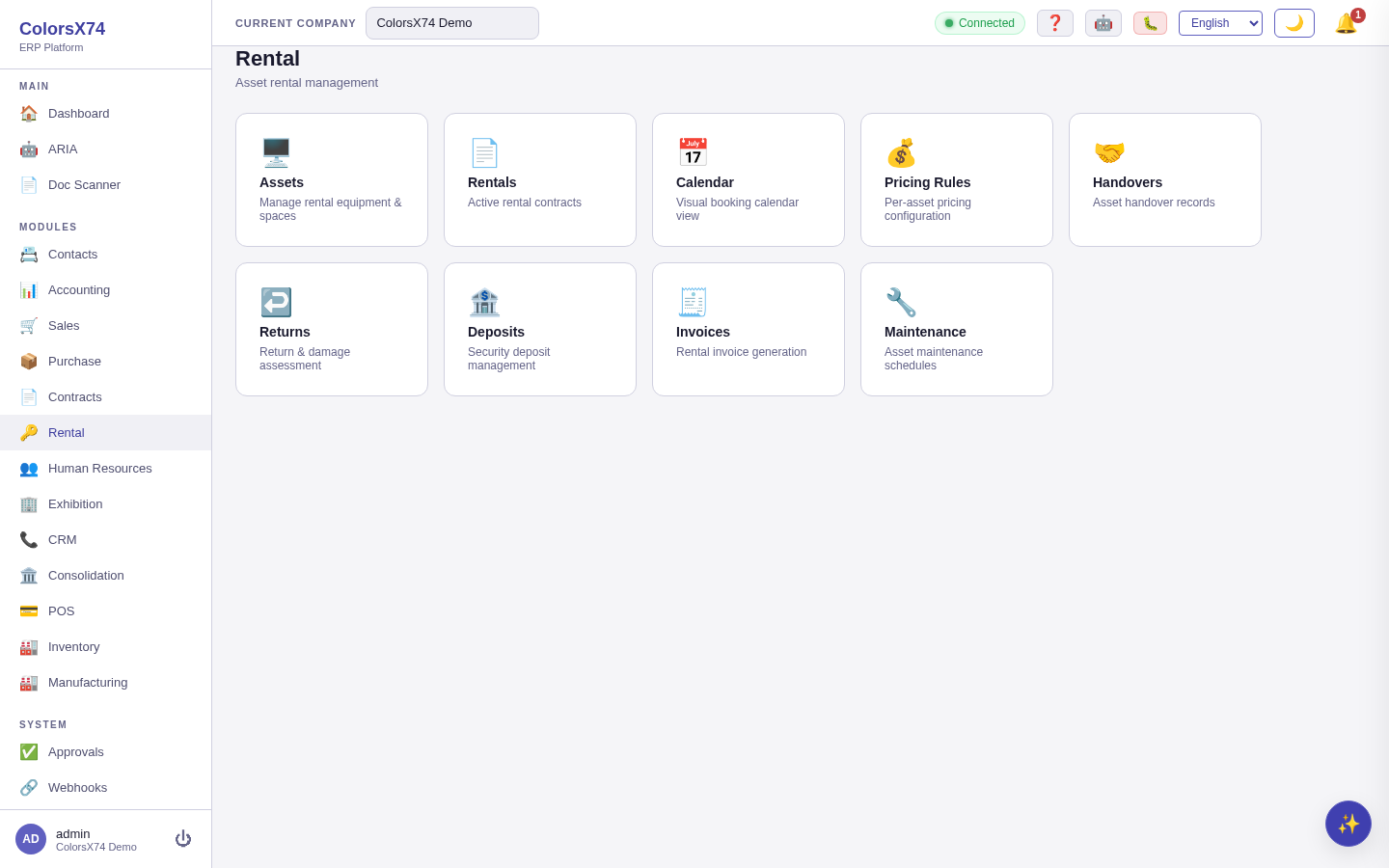Open the Deposits card title

tap(496, 332)
